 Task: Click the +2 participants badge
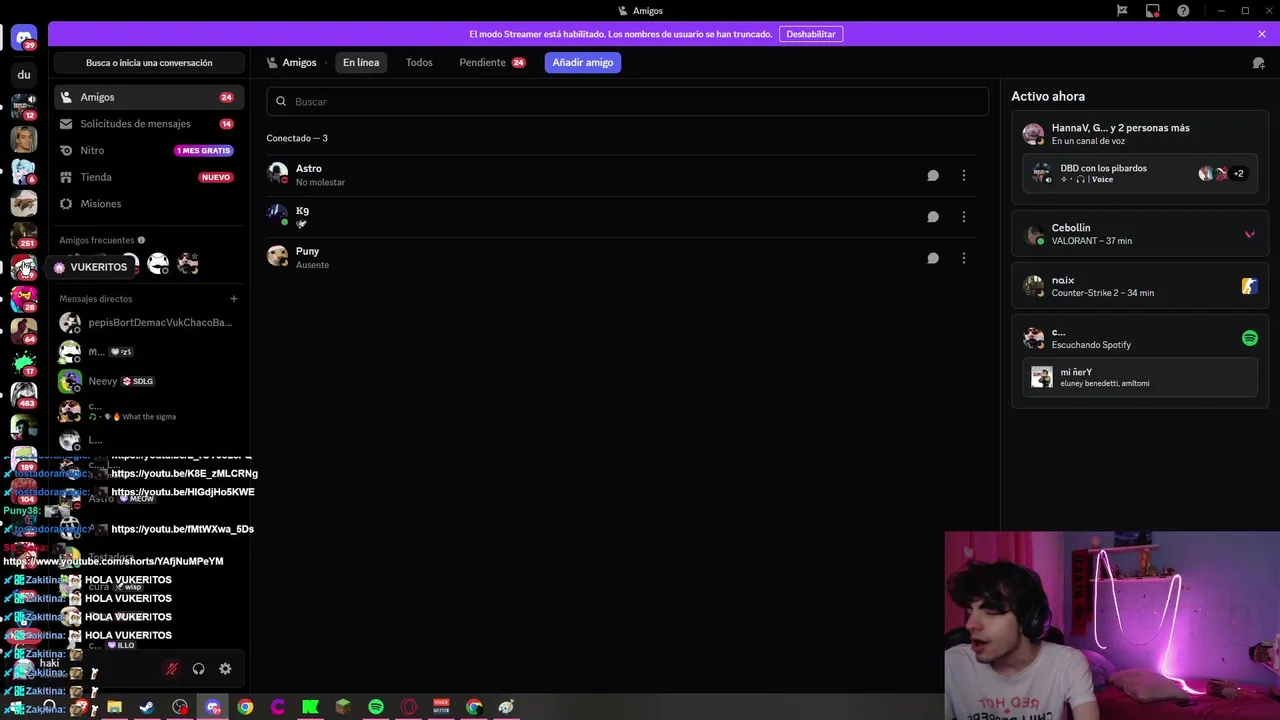click(1238, 173)
